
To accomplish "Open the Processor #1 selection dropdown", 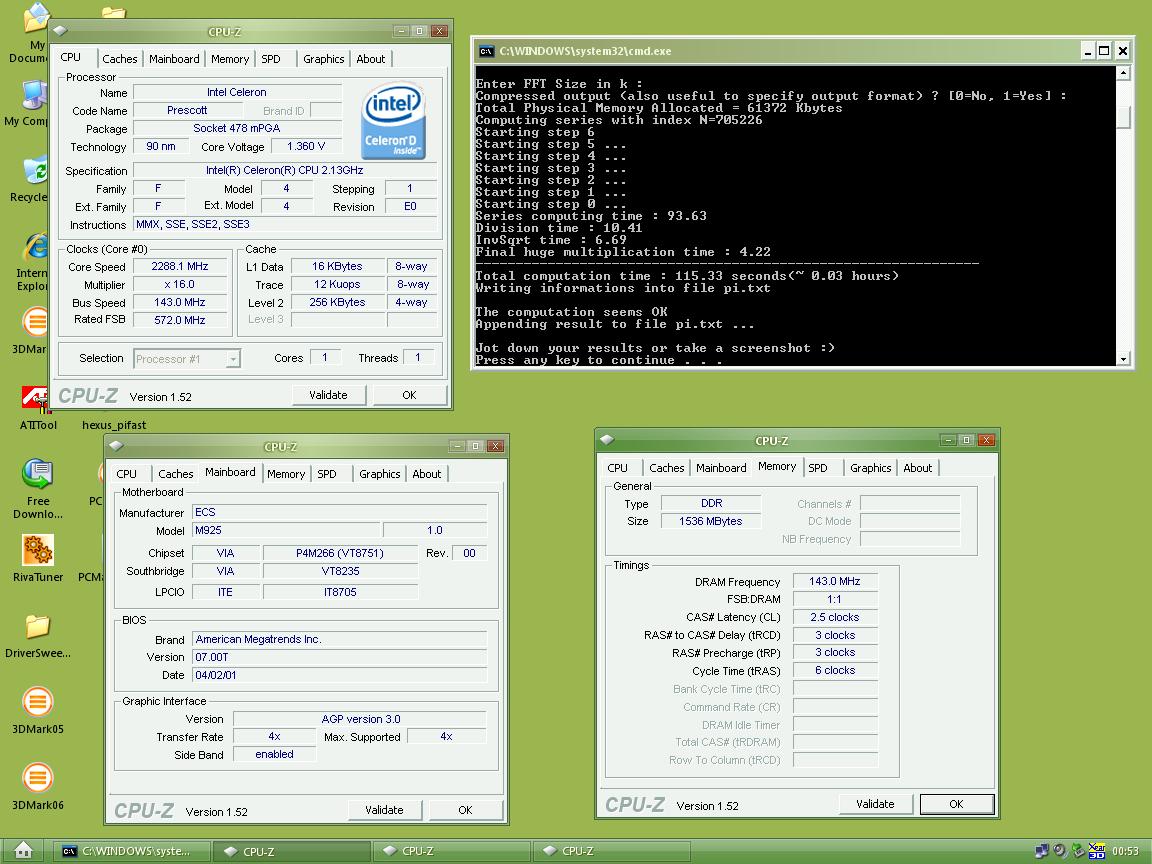I will (x=187, y=359).
